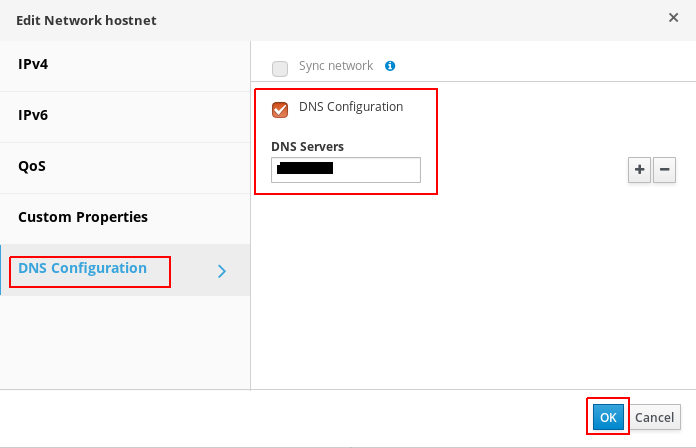This screenshot has height=448, width=696.
Task: Select DNS Configuration in sidebar
Action: 125,270
